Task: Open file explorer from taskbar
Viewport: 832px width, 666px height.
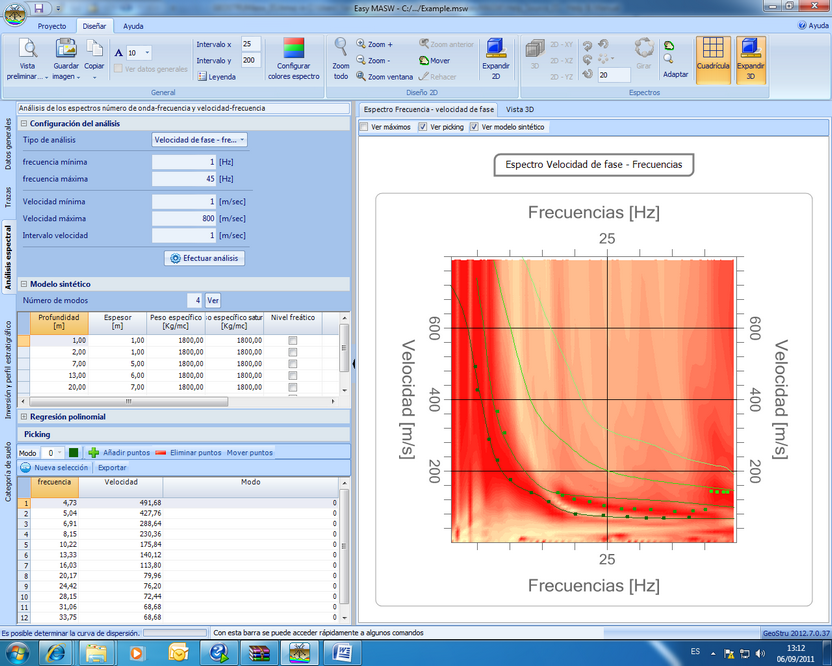Action: click(x=96, y=653)
